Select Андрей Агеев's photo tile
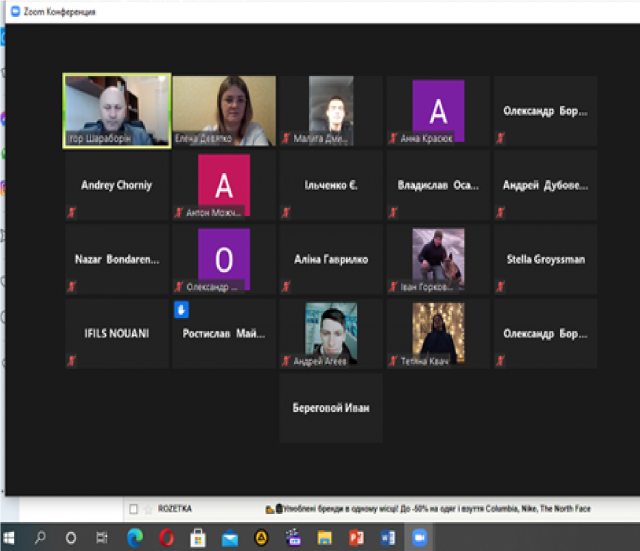The image size is (640, 551). [x=331, y=333]
